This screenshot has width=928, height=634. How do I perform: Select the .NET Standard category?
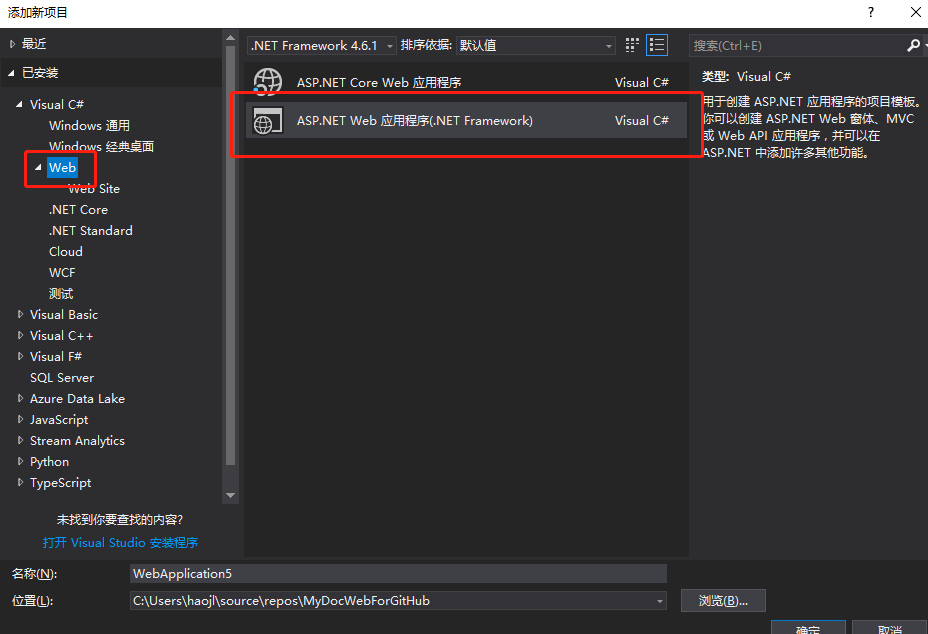pyautogui.click(x=91, y=230)
